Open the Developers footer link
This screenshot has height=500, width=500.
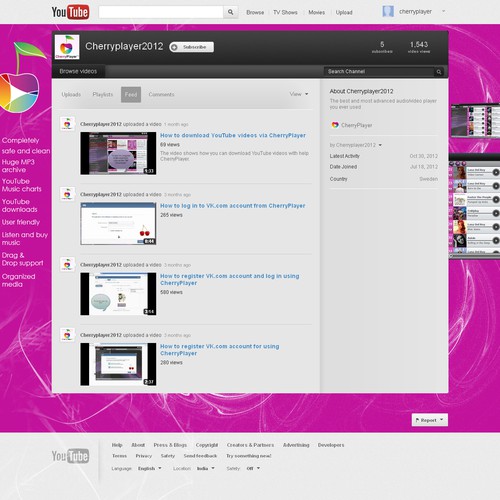point(331,445)
